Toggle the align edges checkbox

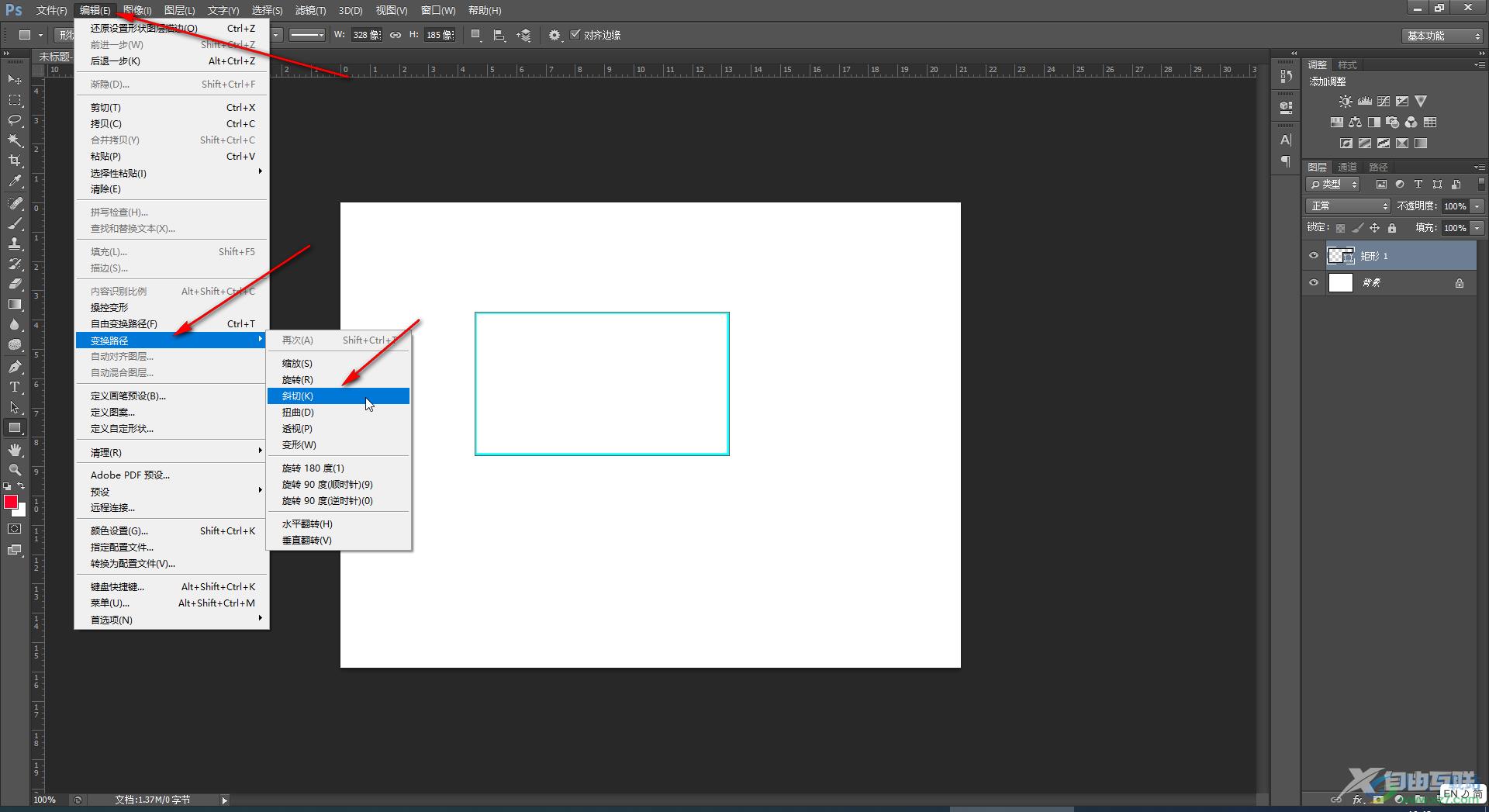575,34
